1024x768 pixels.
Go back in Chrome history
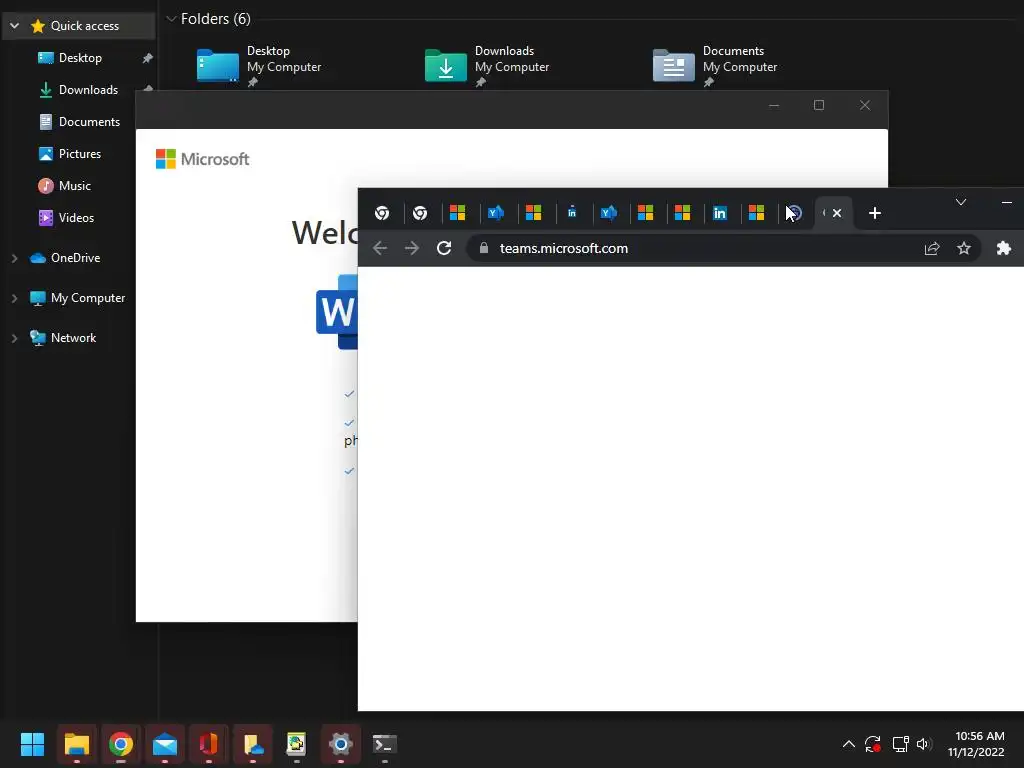pos(380,248)
